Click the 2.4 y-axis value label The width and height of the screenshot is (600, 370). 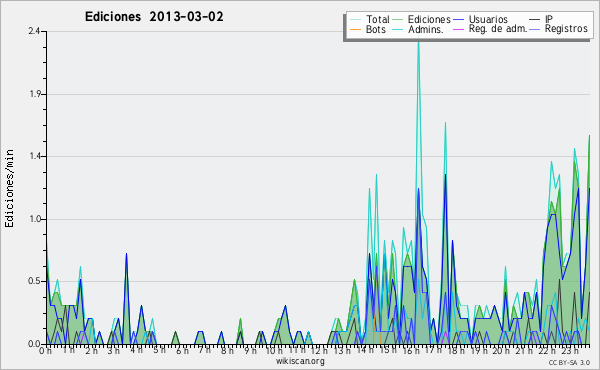(x=34, y=31)
